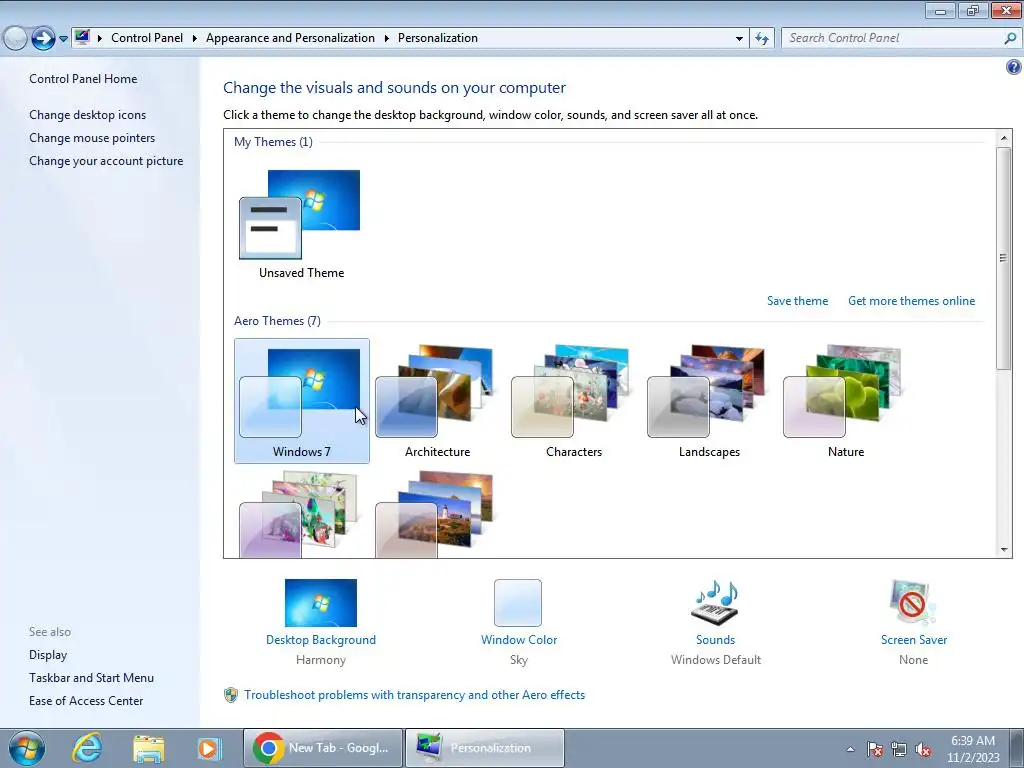1024x768 pixels.
Task: Click Aero Themes (7) group header
Action: click(x=277, y=321)
